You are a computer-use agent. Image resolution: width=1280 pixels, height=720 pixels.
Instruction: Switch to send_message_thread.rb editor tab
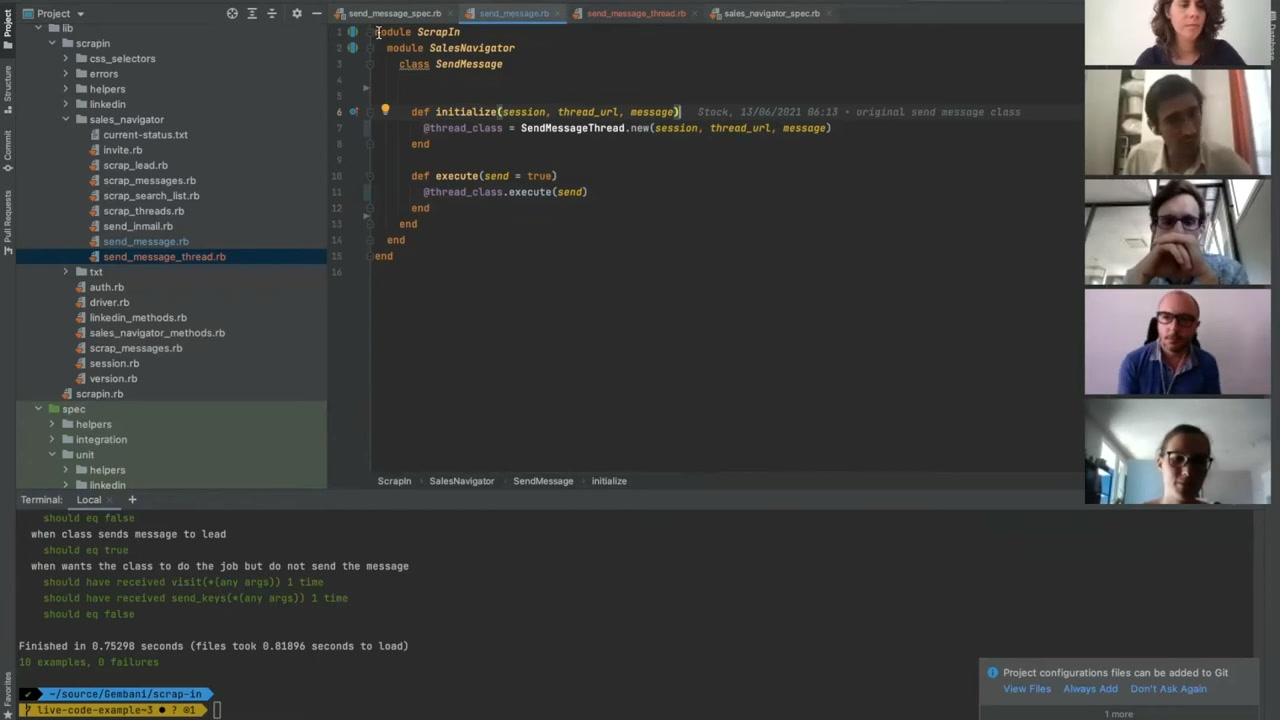click(635, 14)
